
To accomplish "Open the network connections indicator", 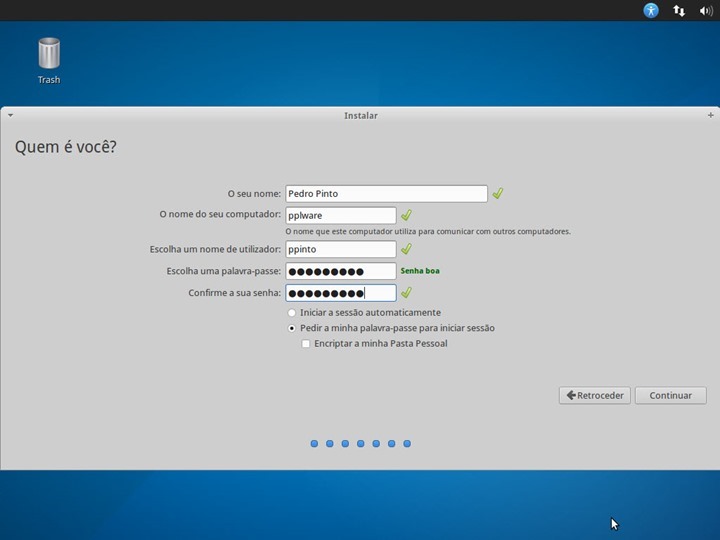I will pyautogui.click(x=679, y=10).
